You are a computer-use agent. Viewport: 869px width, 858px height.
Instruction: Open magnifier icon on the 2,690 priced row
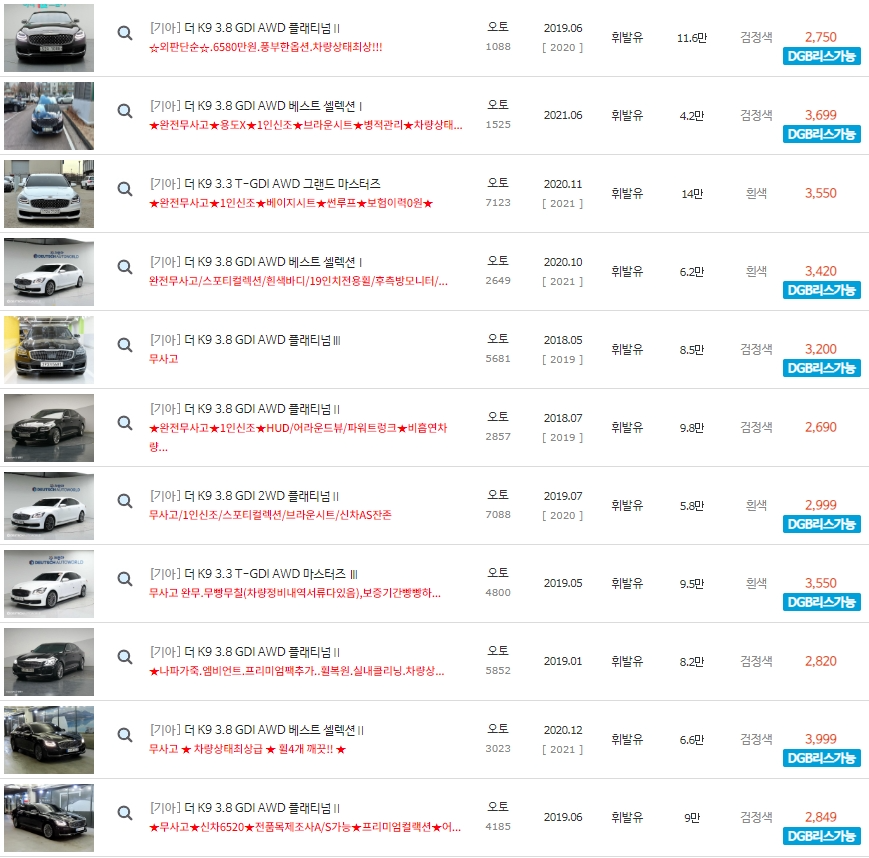point(124,422)
